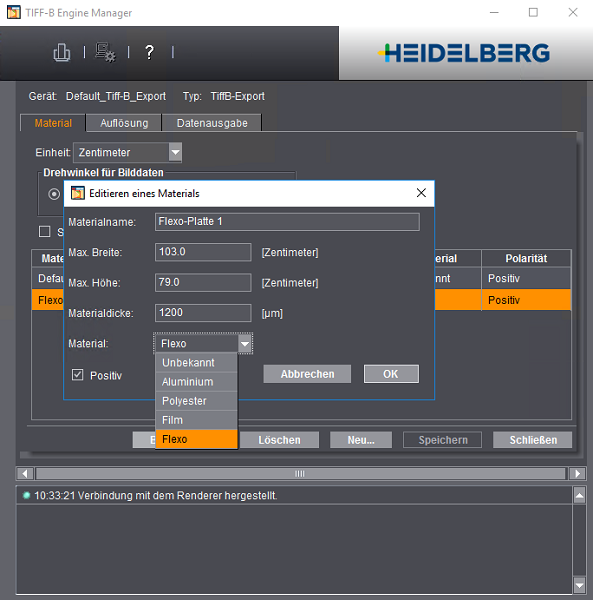This screenshot has width=593, height=600.
Task: Confirm the dialog with OK
Action: pyautogui.click(x=391, y=374)
